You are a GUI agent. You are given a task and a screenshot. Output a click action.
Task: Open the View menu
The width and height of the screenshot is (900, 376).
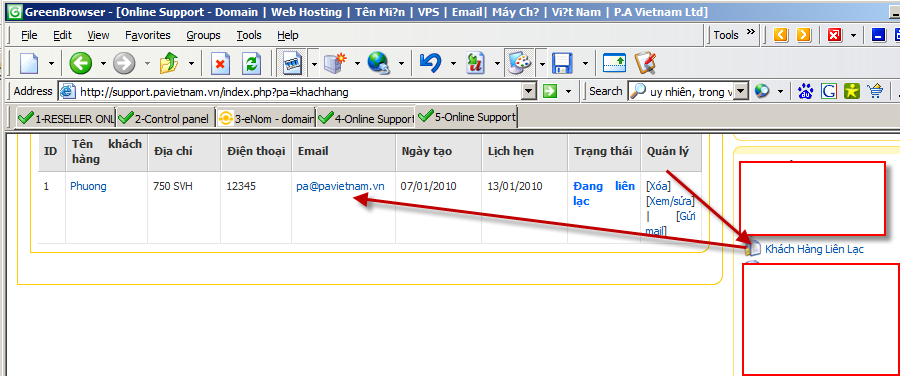tap(98, 35)
